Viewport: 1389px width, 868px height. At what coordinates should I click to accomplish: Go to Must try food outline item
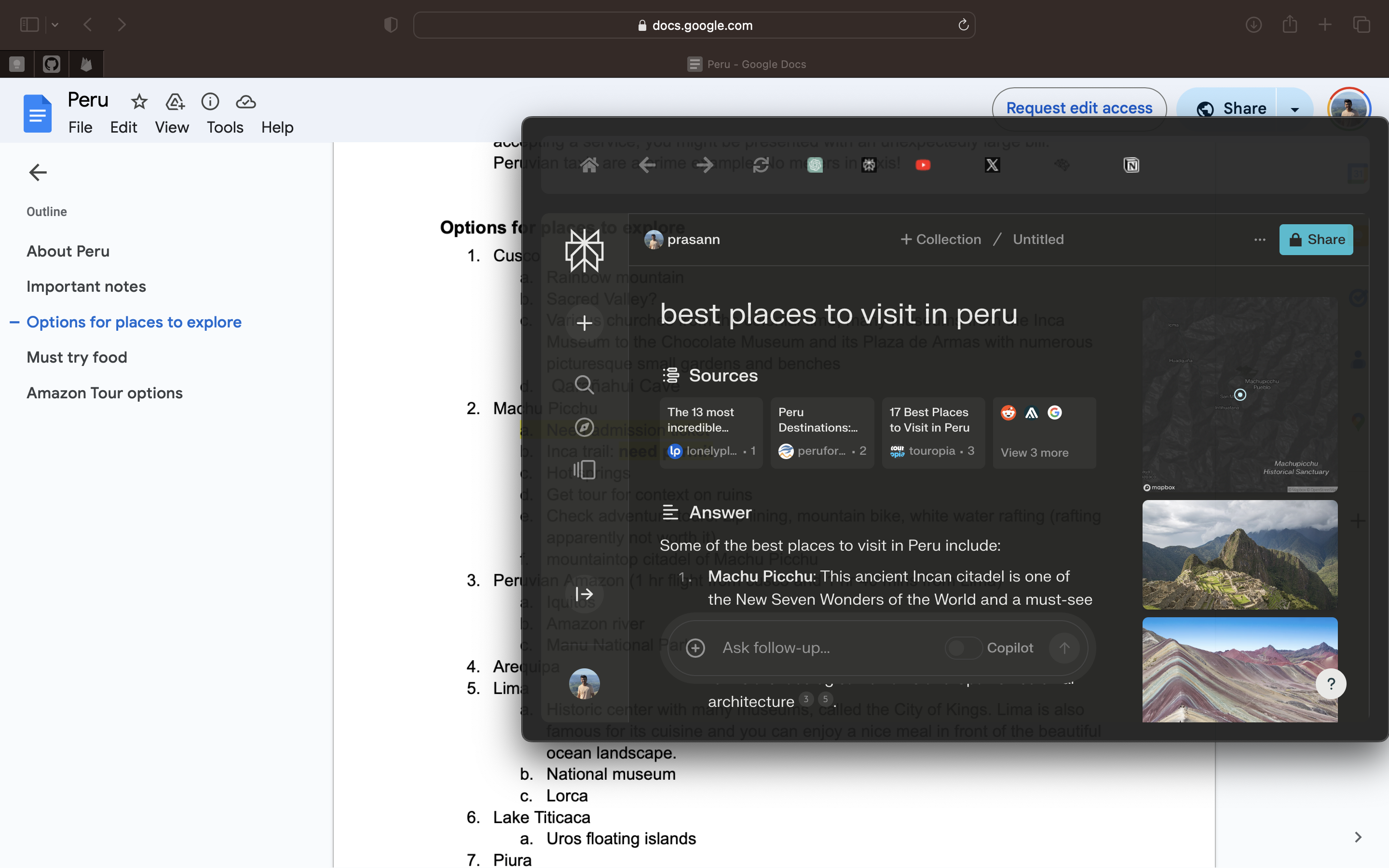[x=77, y=357]
